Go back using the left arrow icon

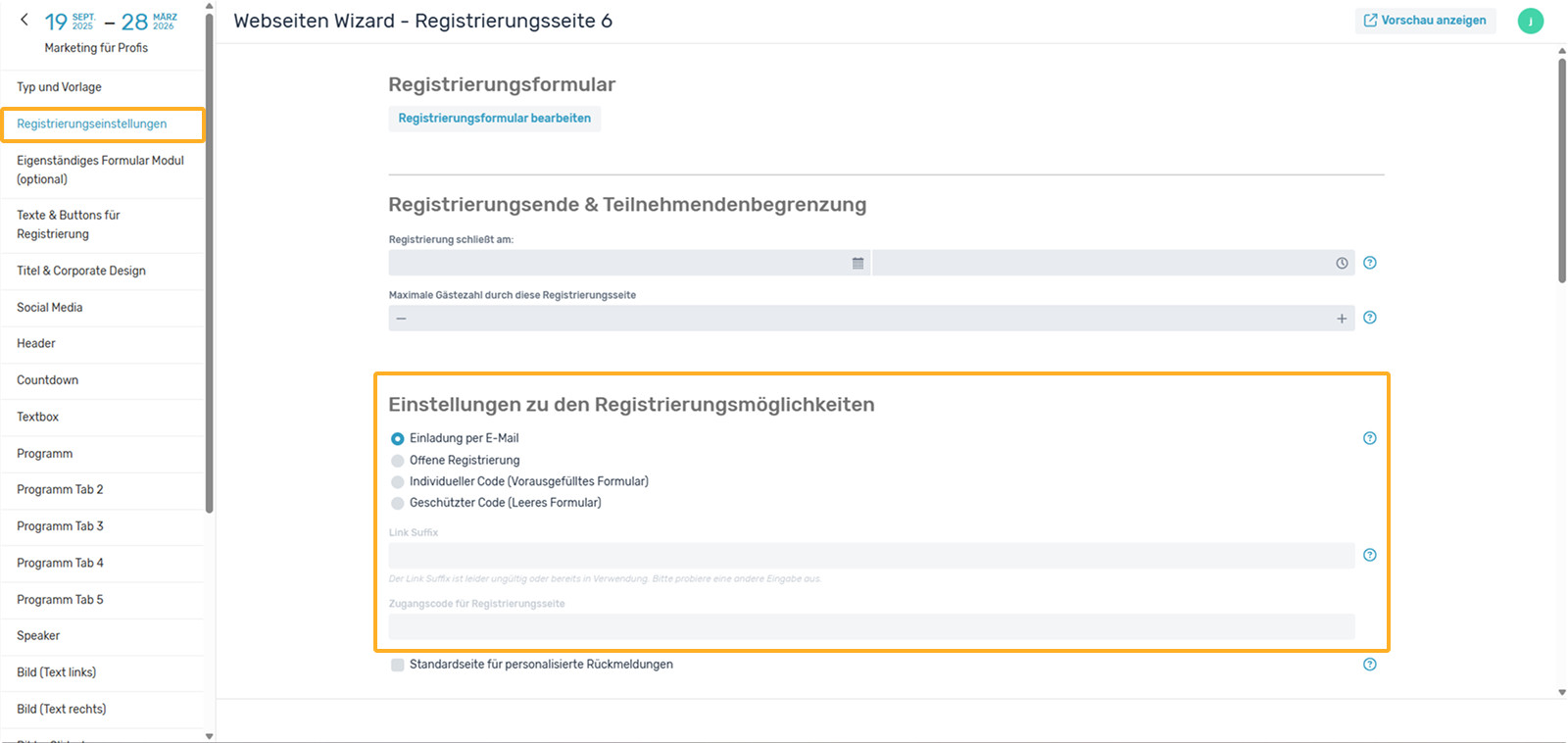coord(24,20)
